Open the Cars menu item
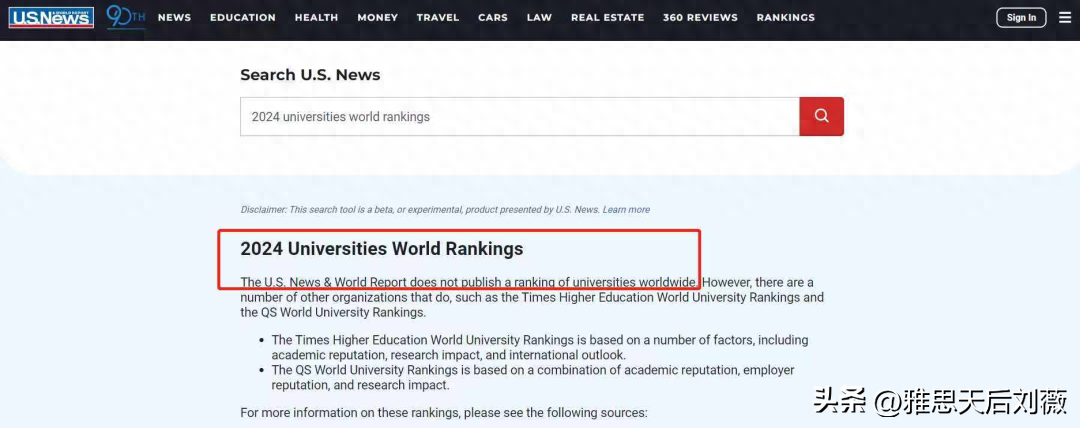 (x=492, y=17)
